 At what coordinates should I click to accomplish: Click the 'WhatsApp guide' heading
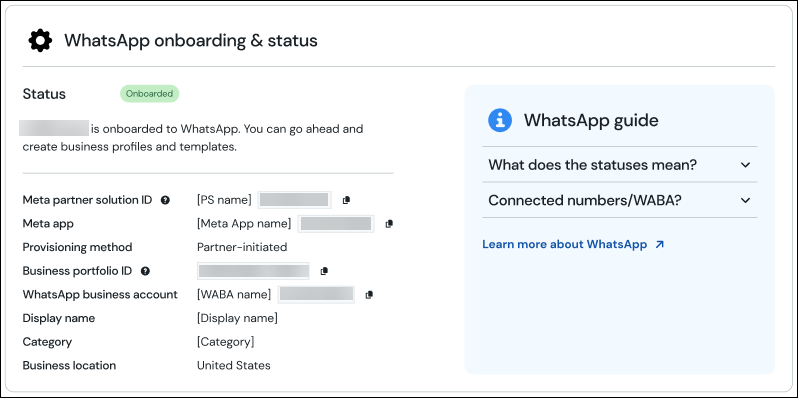591,120
